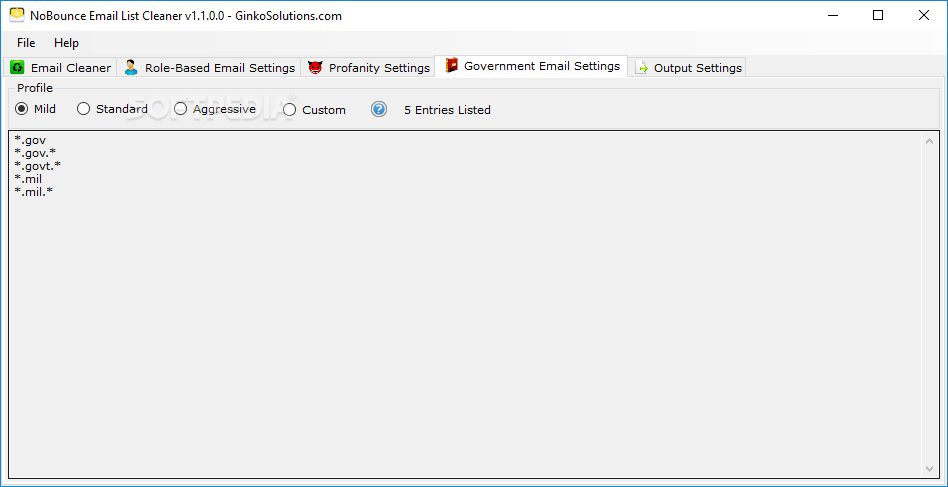Close the NoBounce window
Screen dimensions: 948x487
point(924,16)
